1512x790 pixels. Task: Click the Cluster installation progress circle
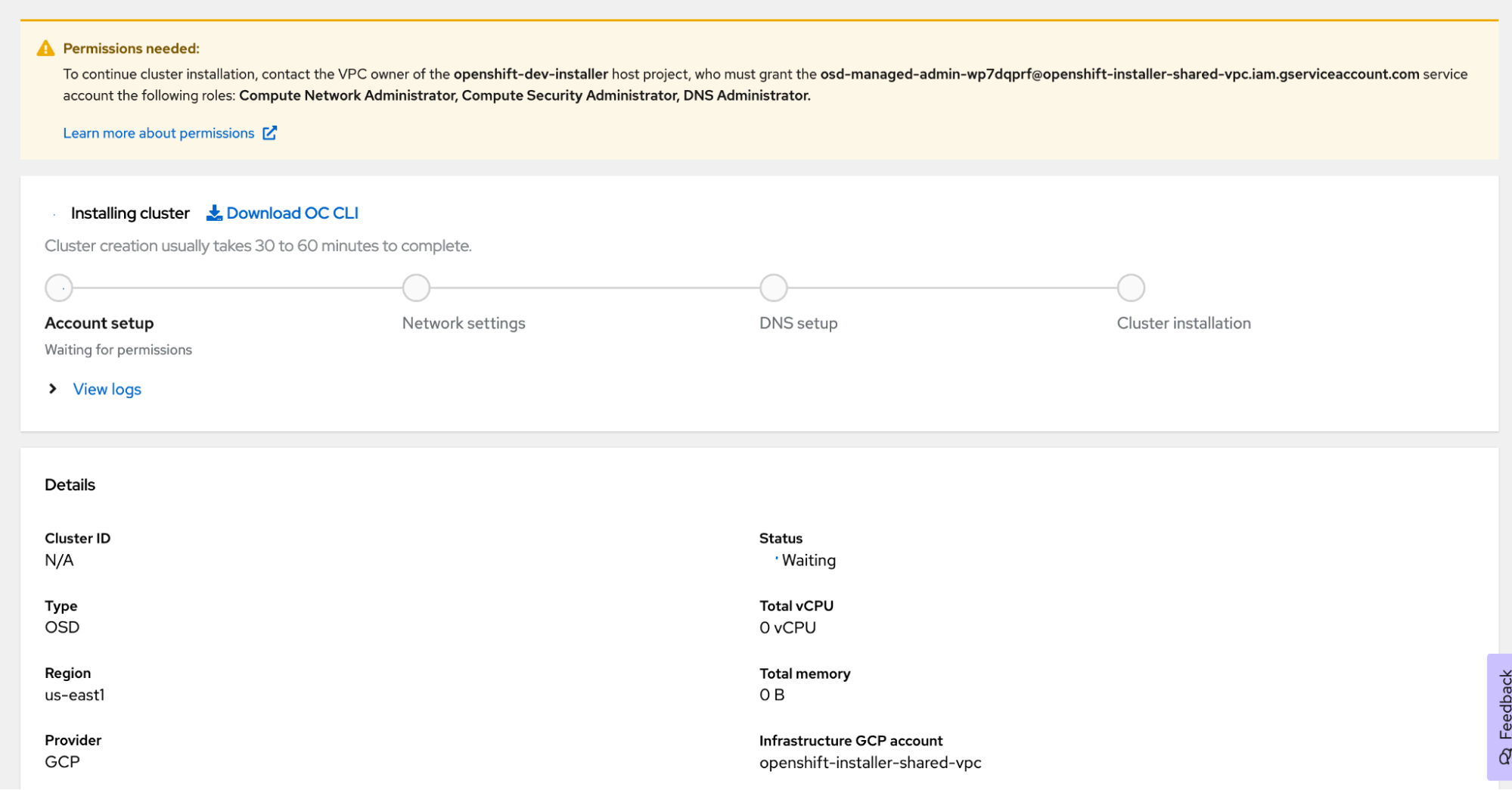click(1130, 288)
